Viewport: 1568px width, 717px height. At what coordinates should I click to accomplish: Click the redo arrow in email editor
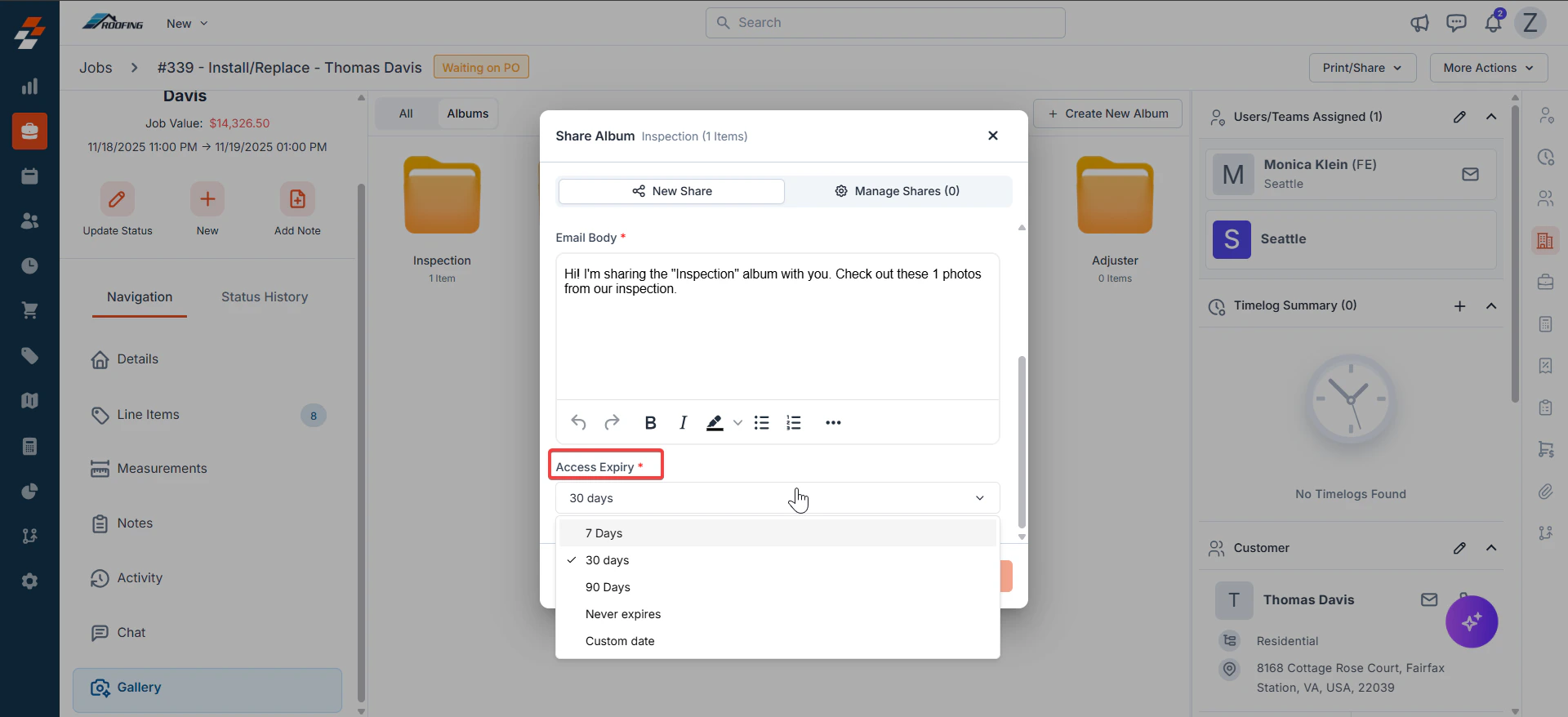coord(612,422)
